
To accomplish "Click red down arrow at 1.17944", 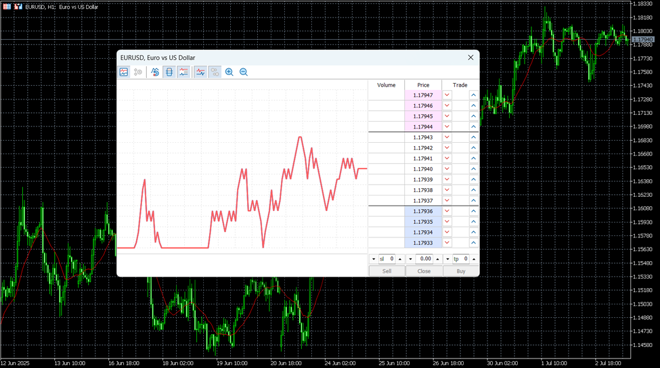I will (447, 127).
